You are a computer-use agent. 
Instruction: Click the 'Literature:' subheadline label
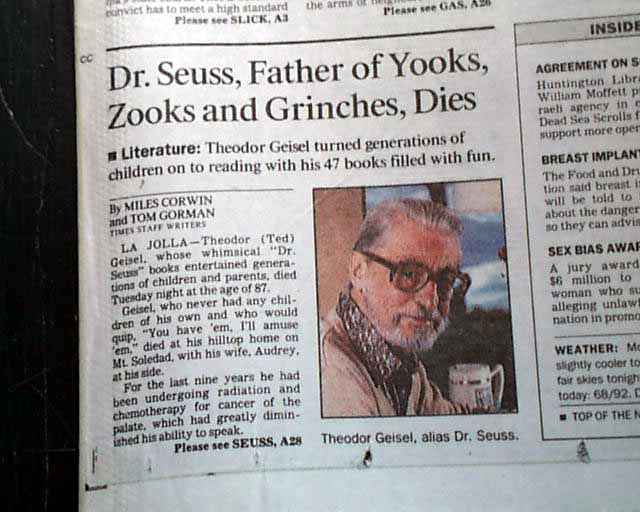[x=161, y=151]
